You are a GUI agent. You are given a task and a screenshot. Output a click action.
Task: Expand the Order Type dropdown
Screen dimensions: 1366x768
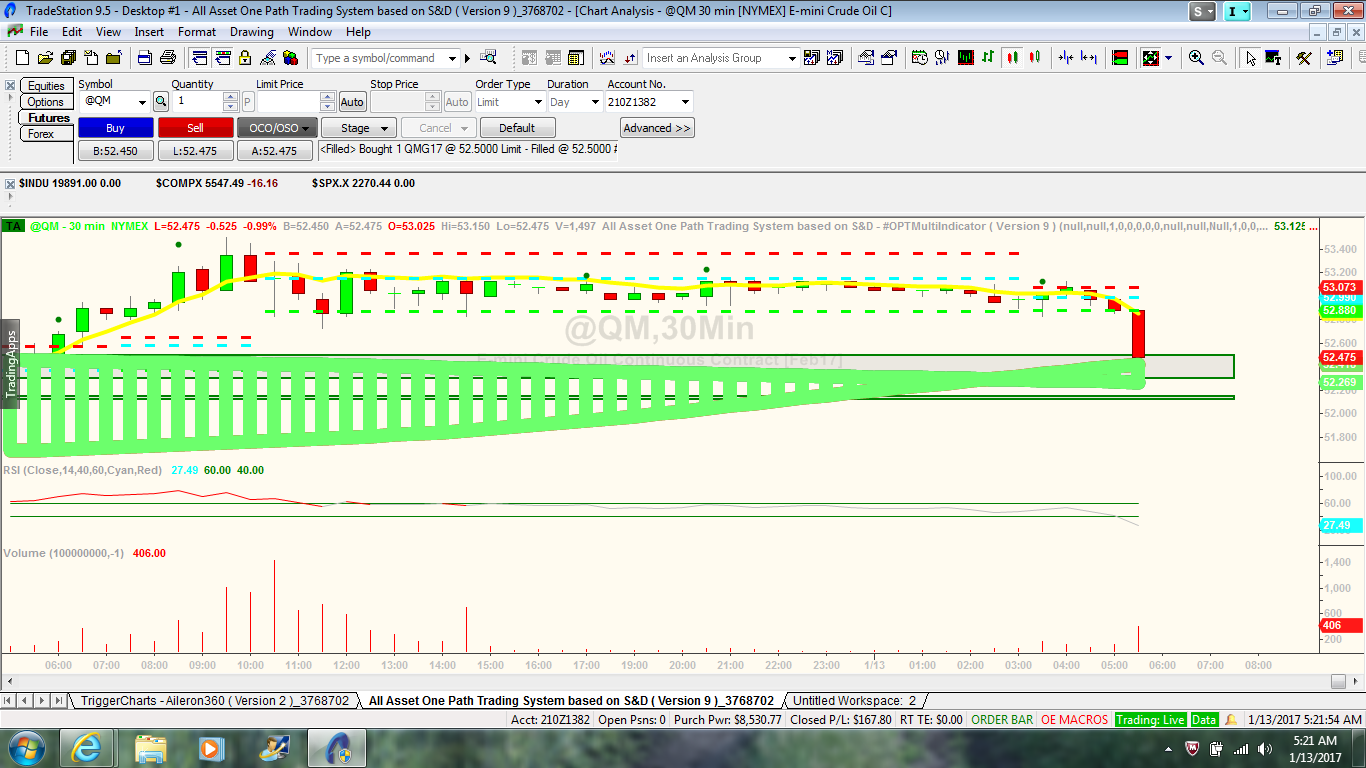(x=538, y=102)
